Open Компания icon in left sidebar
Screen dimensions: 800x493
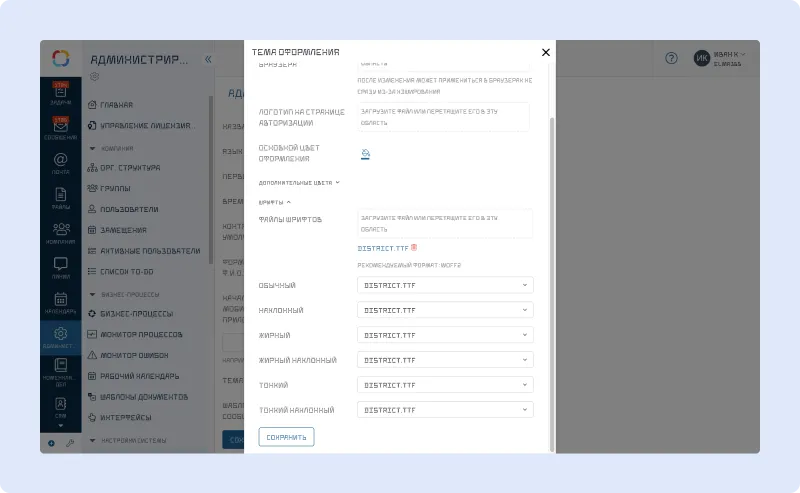pos(61,232)
